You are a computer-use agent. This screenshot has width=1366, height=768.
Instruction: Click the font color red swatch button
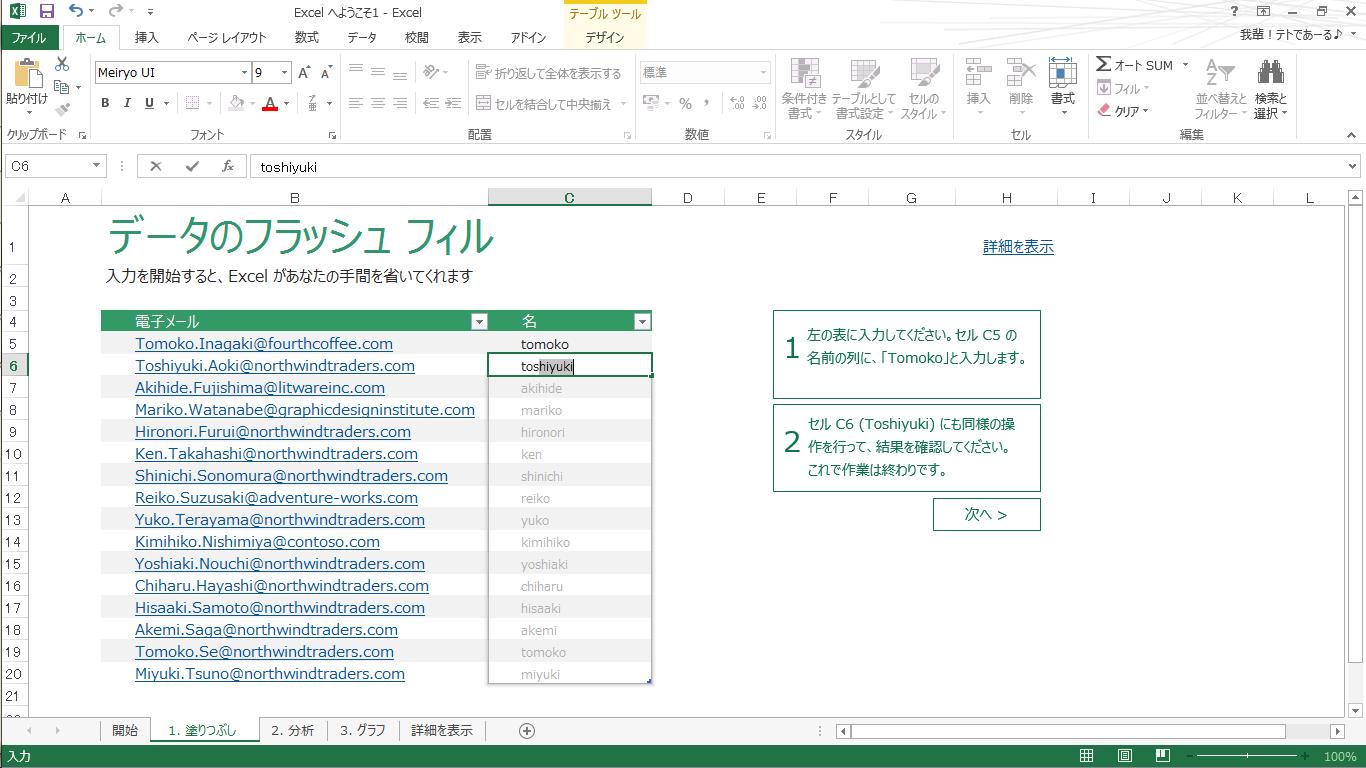[269, 103]
